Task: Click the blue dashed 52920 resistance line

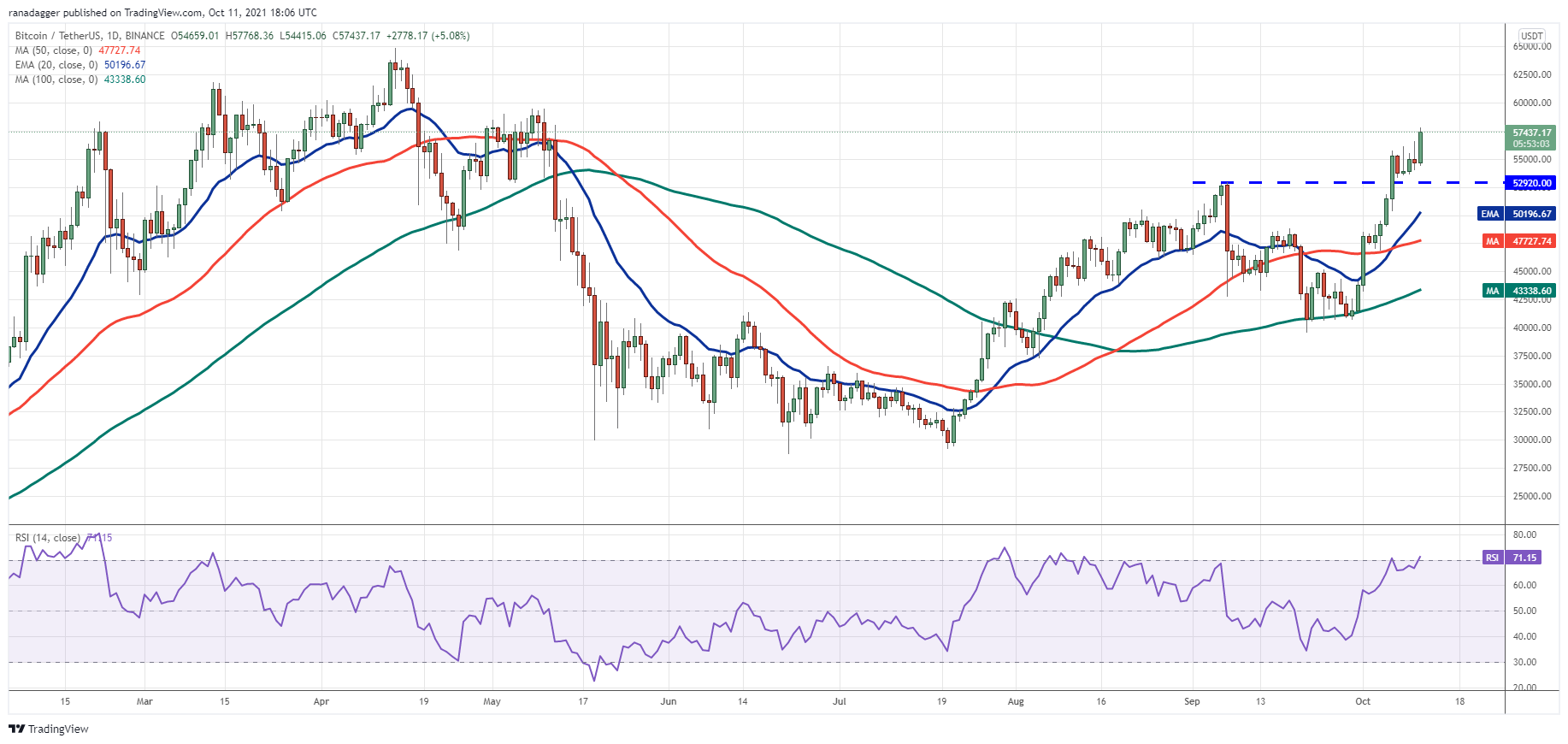Action: [1348, 182]
